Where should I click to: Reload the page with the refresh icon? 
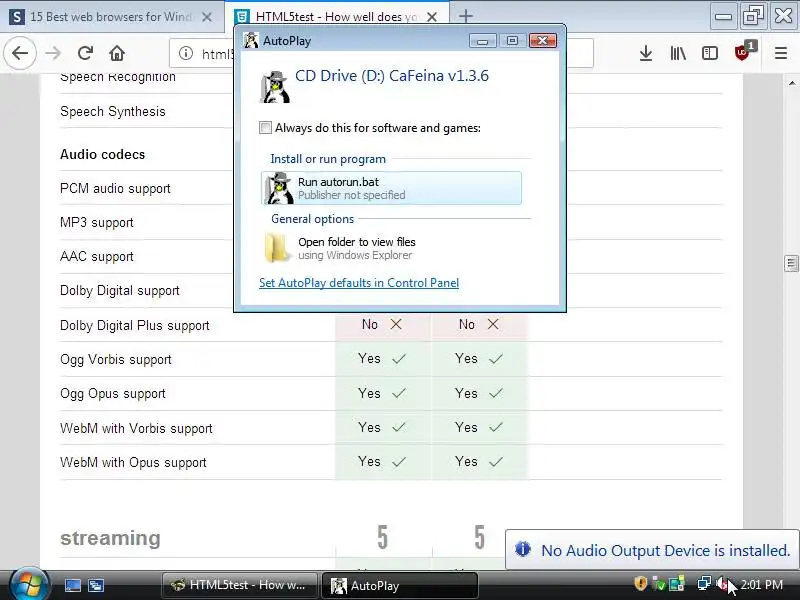click(85, 53)
